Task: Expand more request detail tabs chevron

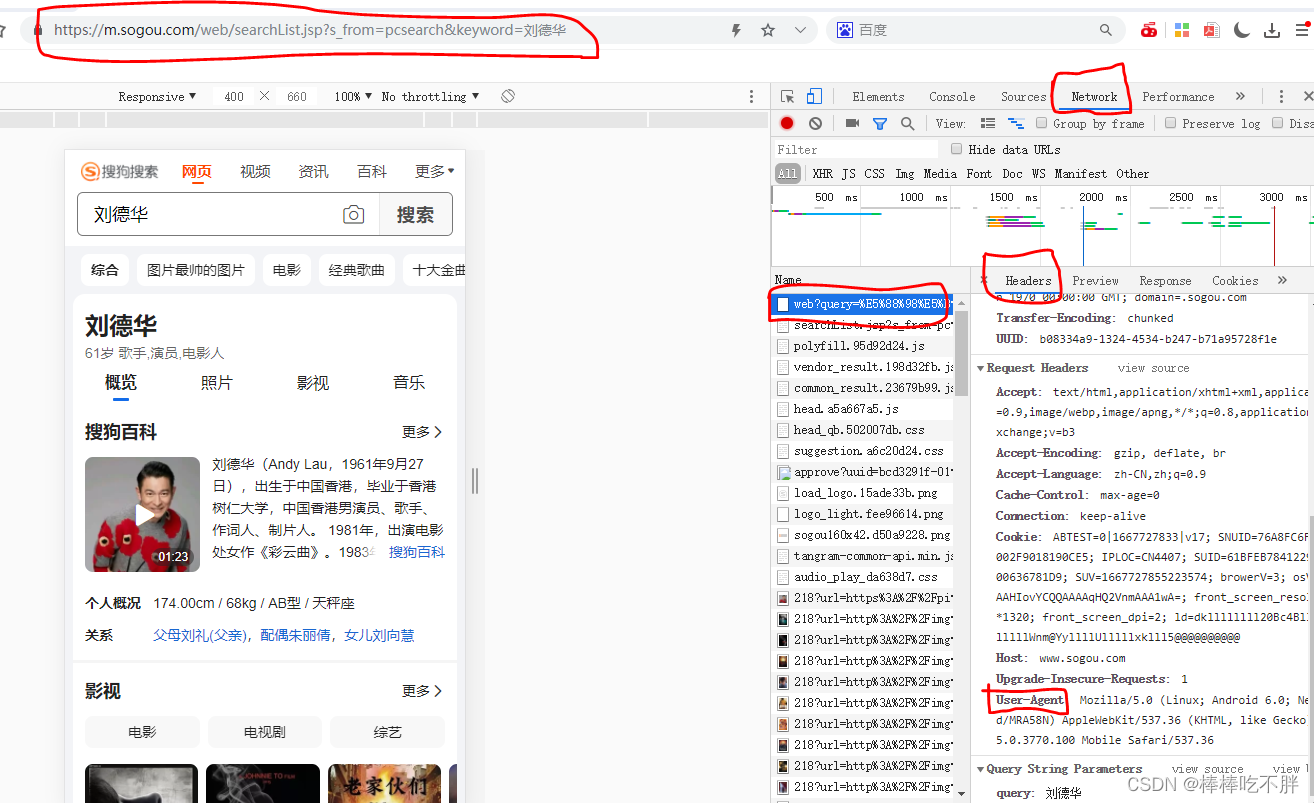Action: [1282, 280]
